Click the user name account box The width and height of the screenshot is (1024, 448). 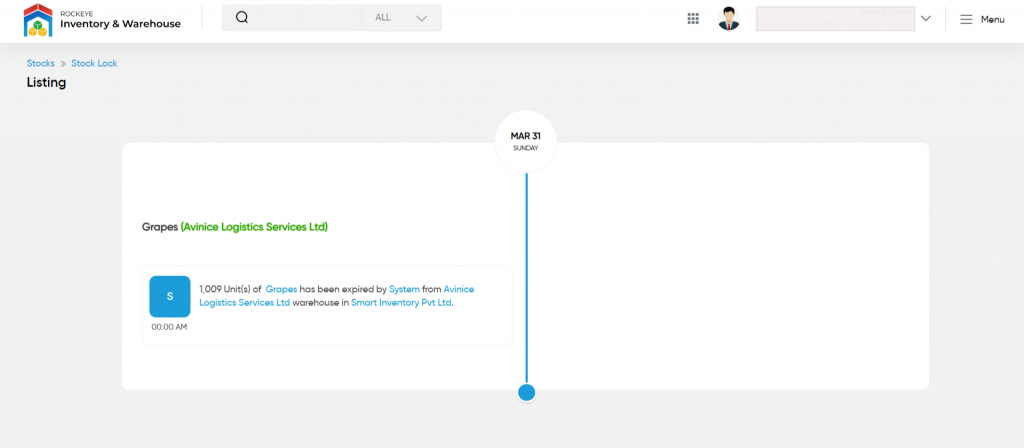point(835,18)
